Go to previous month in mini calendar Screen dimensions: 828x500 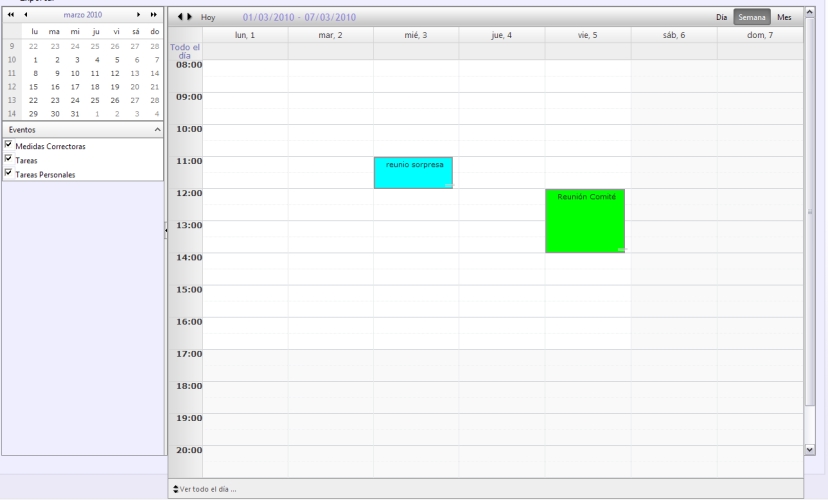click(25, 15)
